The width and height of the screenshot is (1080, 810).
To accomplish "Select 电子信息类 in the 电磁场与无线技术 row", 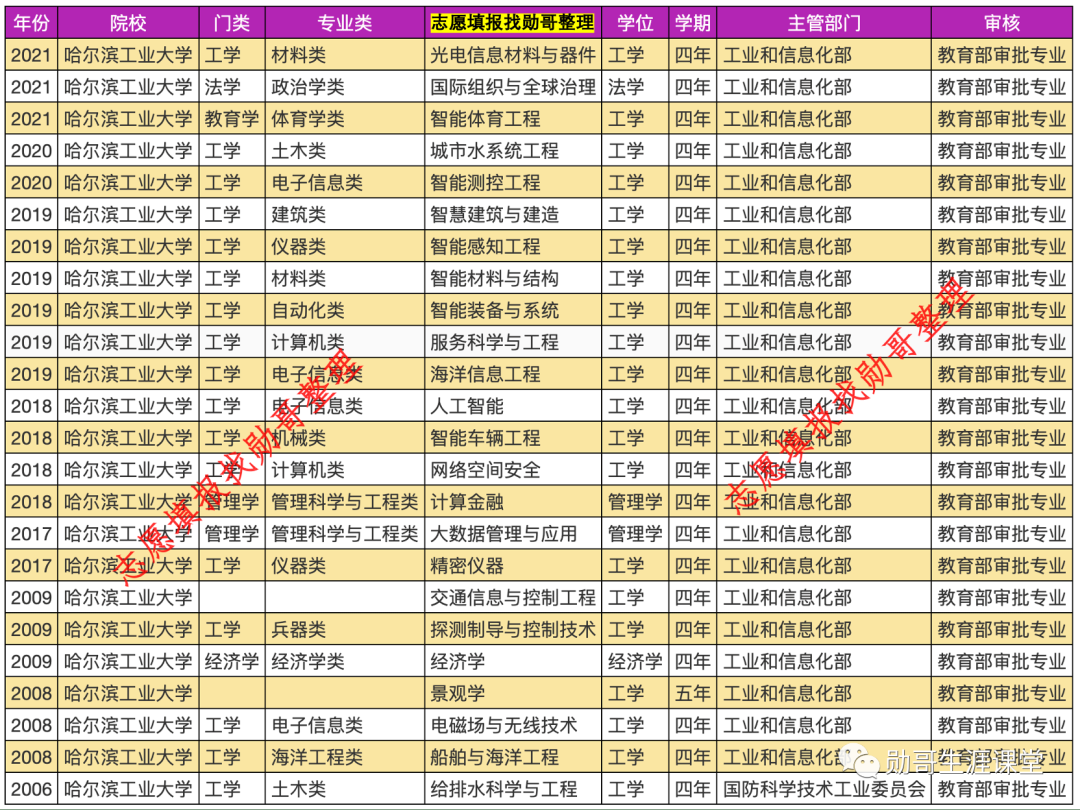I will pos(344,725).
